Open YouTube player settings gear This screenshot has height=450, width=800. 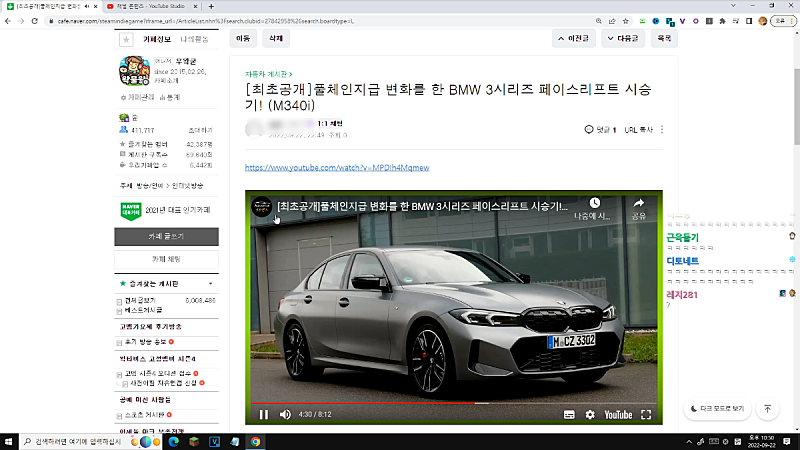point(590,415)
